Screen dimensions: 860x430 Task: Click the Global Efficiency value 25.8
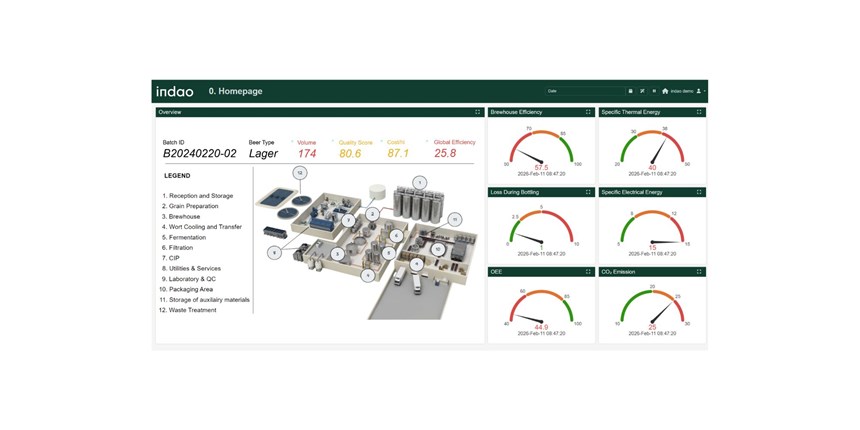(x=445, y=154)
